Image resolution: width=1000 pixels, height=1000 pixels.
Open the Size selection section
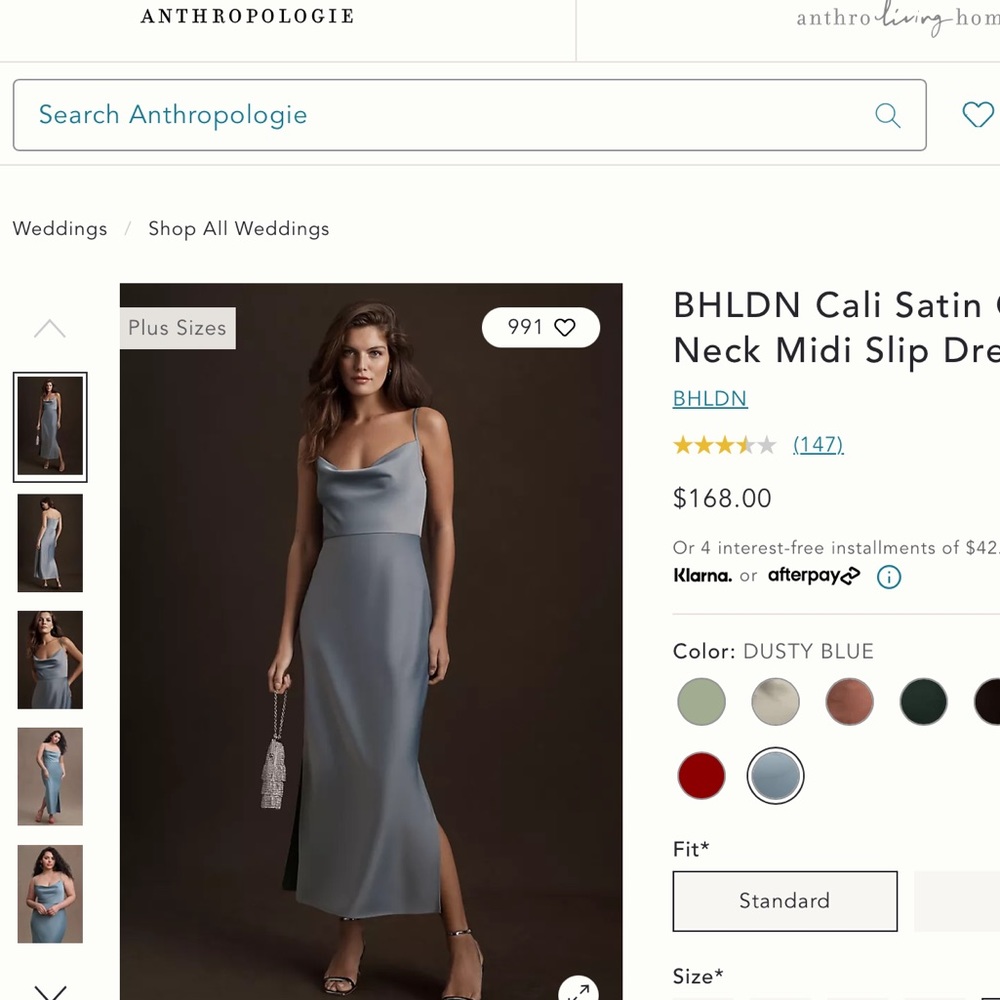click(x=697, y=976)
